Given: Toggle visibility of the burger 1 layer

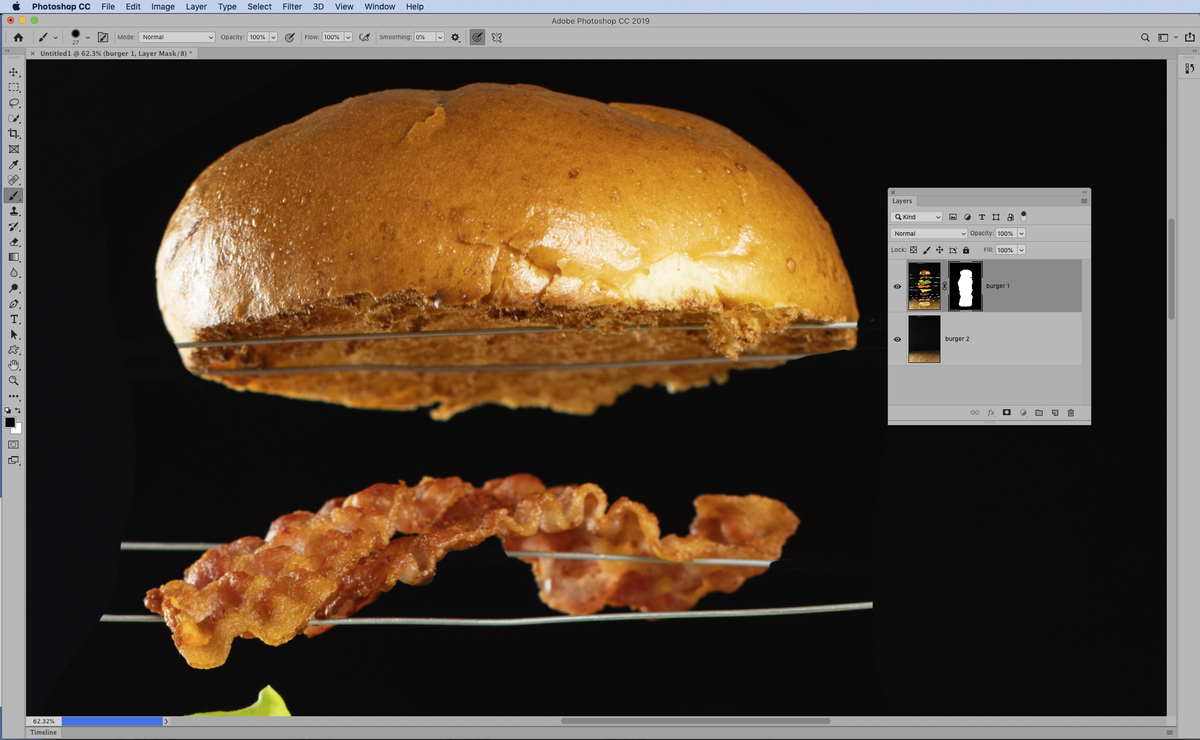Looking at the screenshot, I should click(x=897, y=286).
